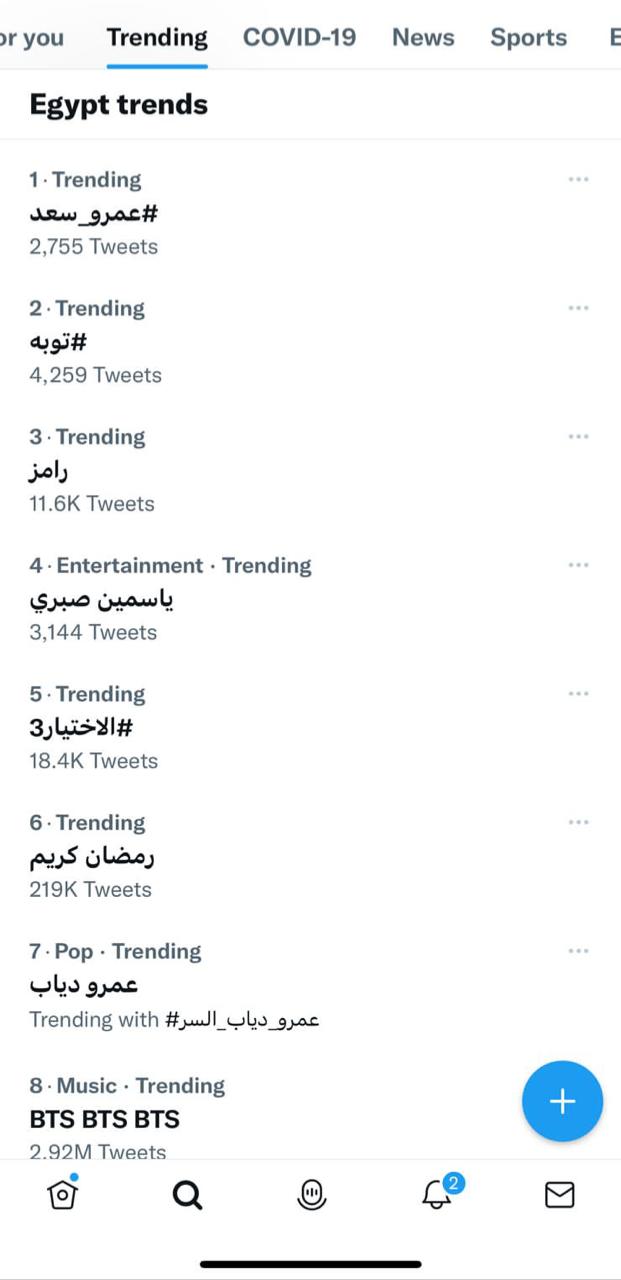Open more options for رمضان كريم trend
Image resolution: width=621 pixels, height=1280 pixels.
(578, 822)
